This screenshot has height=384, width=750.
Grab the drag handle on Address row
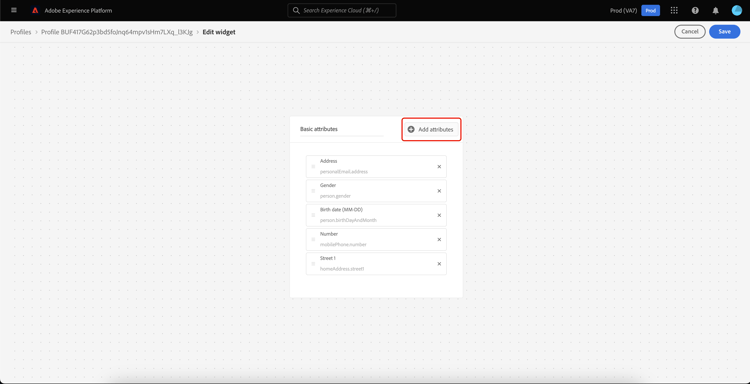(x=313, y=166)
